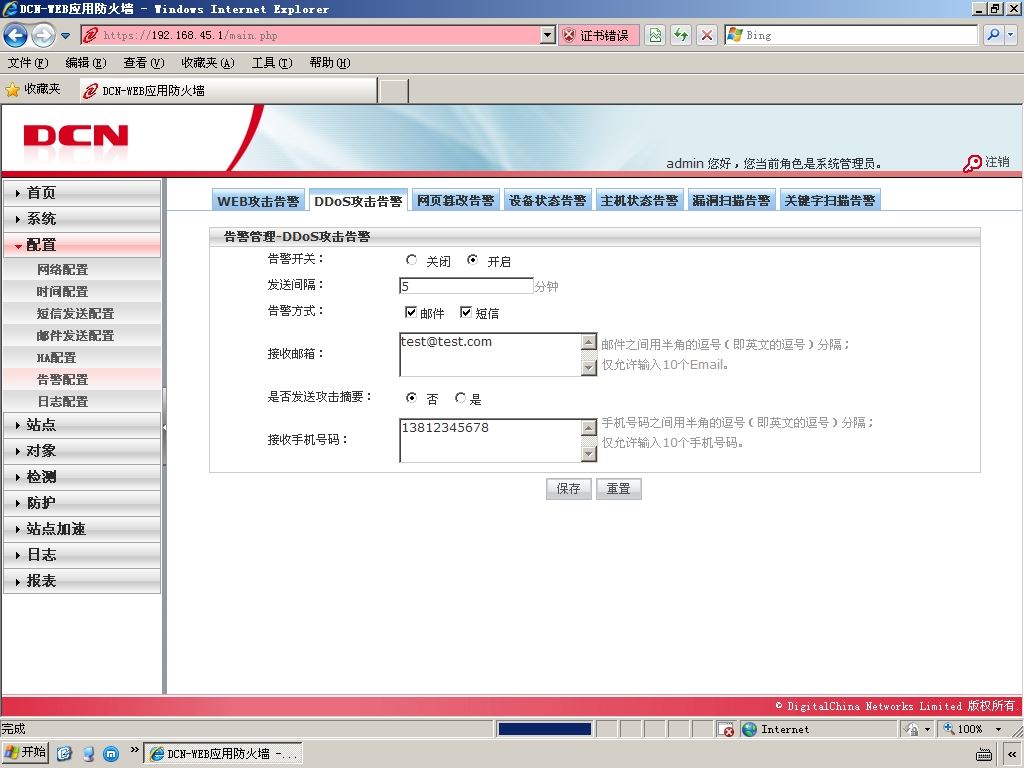
Task: Open the address bar URL dropdown
Action: [548, 35]
